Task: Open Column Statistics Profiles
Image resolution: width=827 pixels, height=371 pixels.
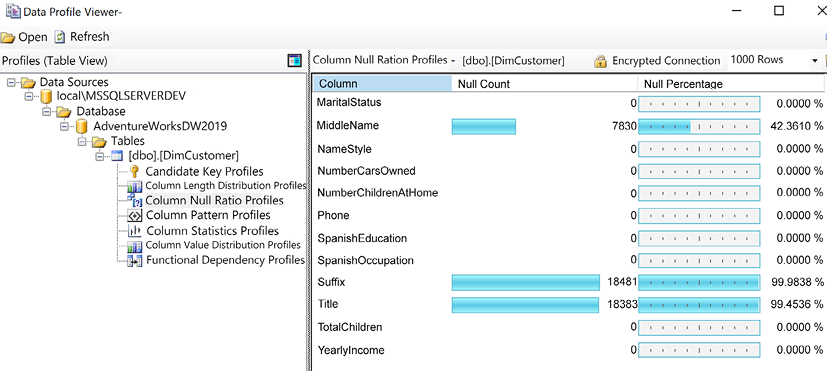Action: pyautogui.click(x=213, y=231)
